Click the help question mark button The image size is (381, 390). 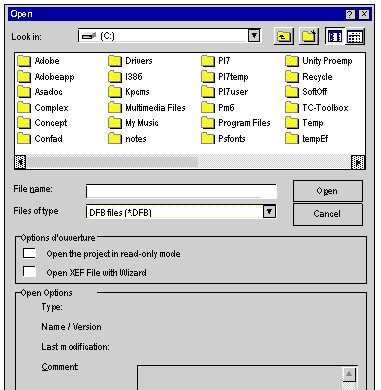(x=350, y=14)
